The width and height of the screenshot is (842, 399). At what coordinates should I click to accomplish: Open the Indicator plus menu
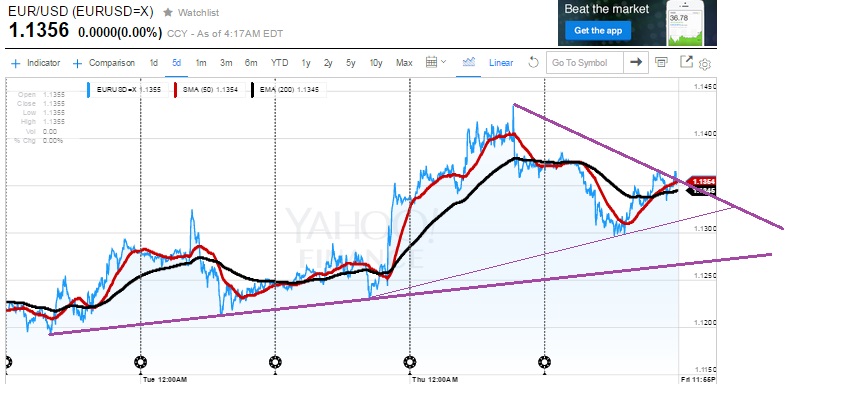click(x=35, y=63)
